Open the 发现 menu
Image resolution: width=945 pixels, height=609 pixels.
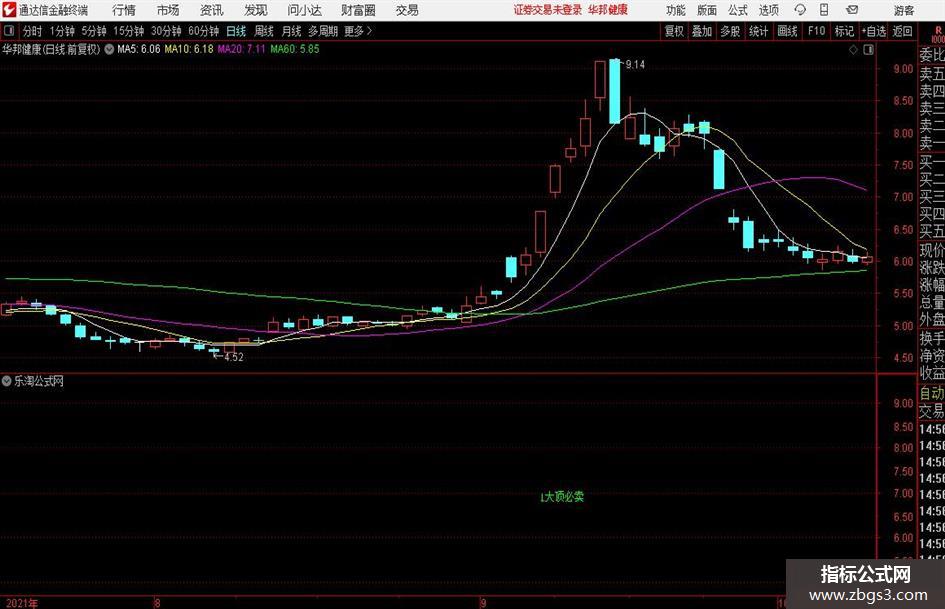point(256,10)
